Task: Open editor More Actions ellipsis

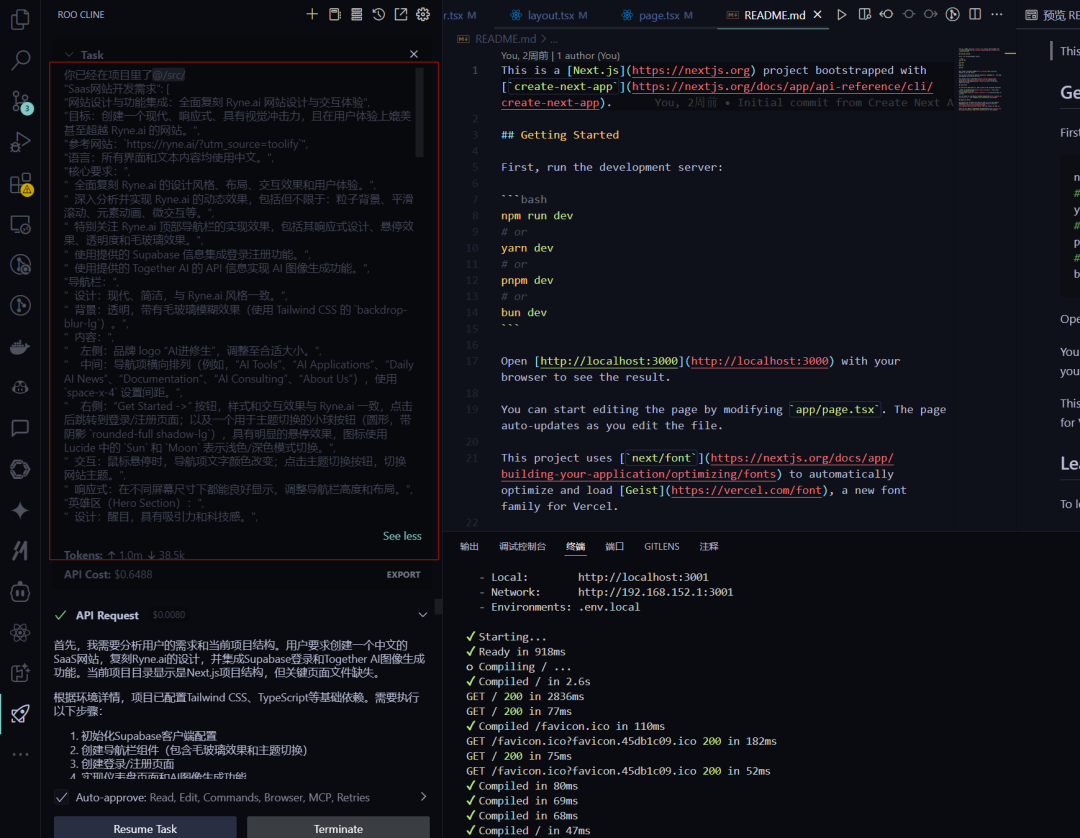Action: [x=997, y=14]
